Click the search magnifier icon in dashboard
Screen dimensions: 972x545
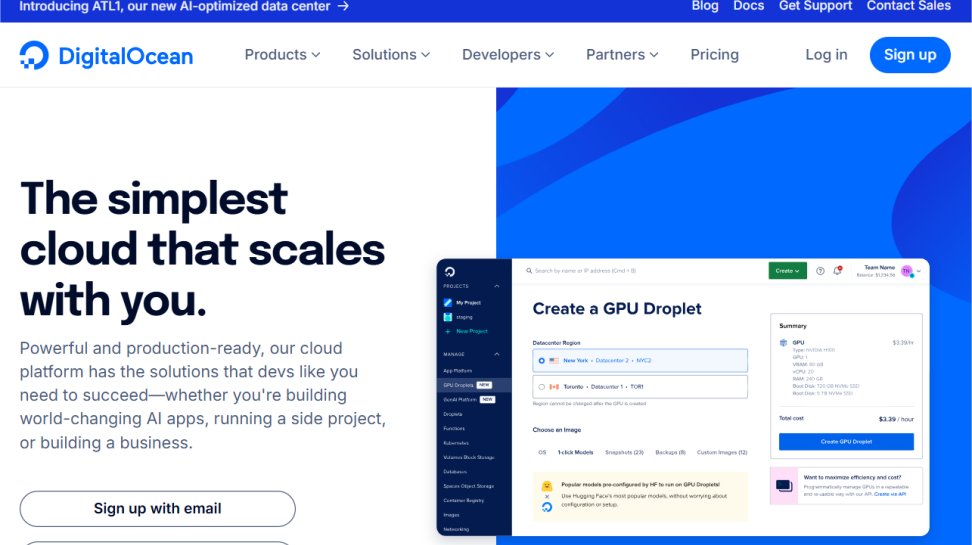coord(529,271)
